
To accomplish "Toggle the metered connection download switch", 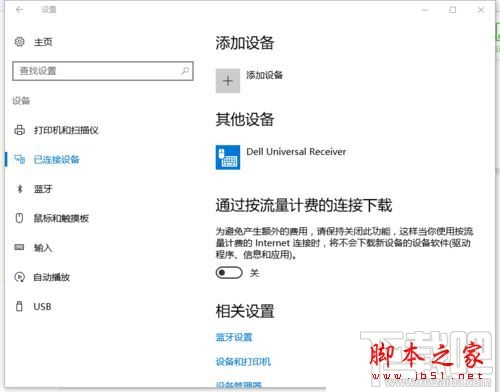I will [229, 273].
